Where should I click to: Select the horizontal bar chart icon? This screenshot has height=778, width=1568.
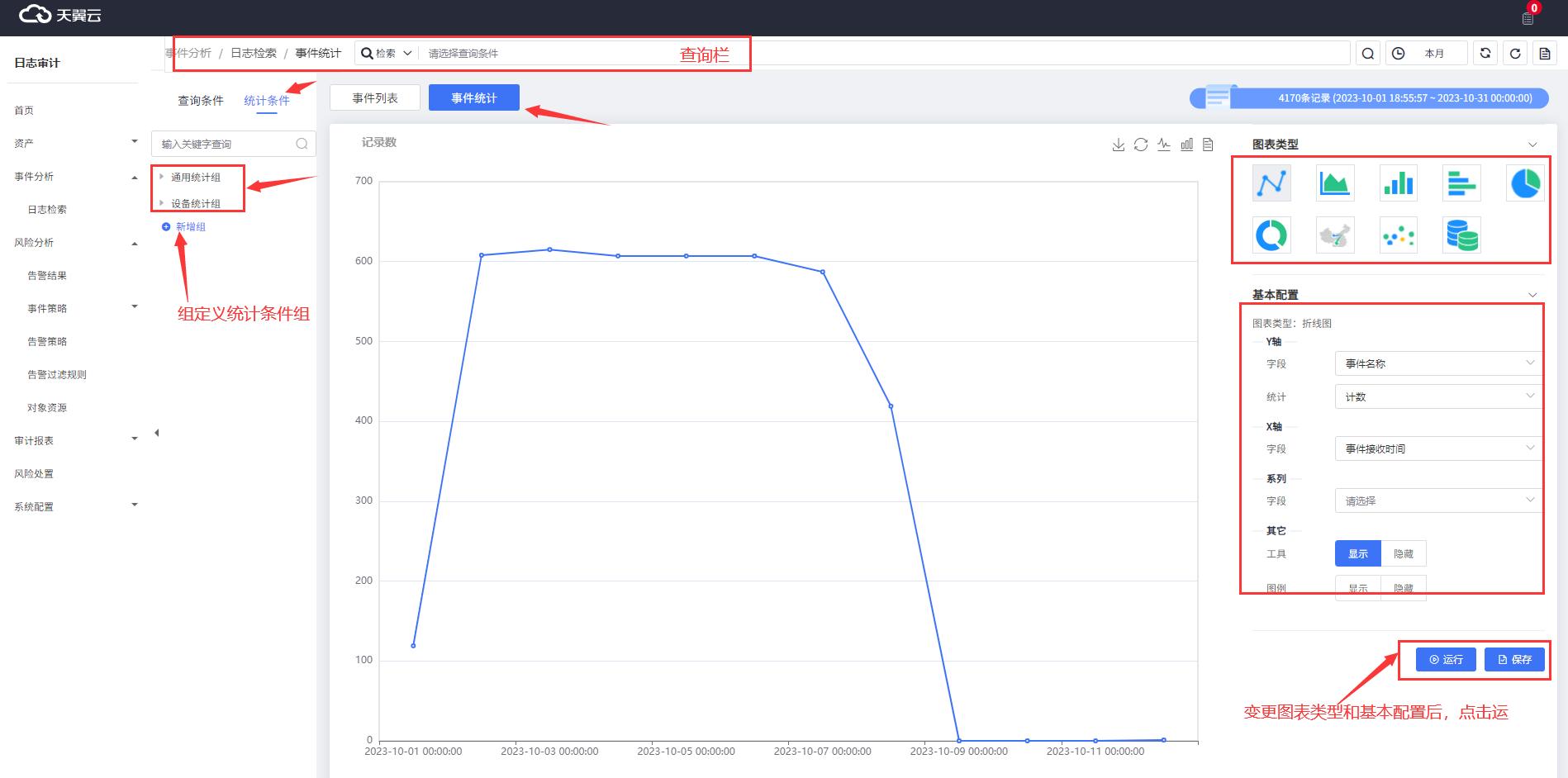[1461, 183]
